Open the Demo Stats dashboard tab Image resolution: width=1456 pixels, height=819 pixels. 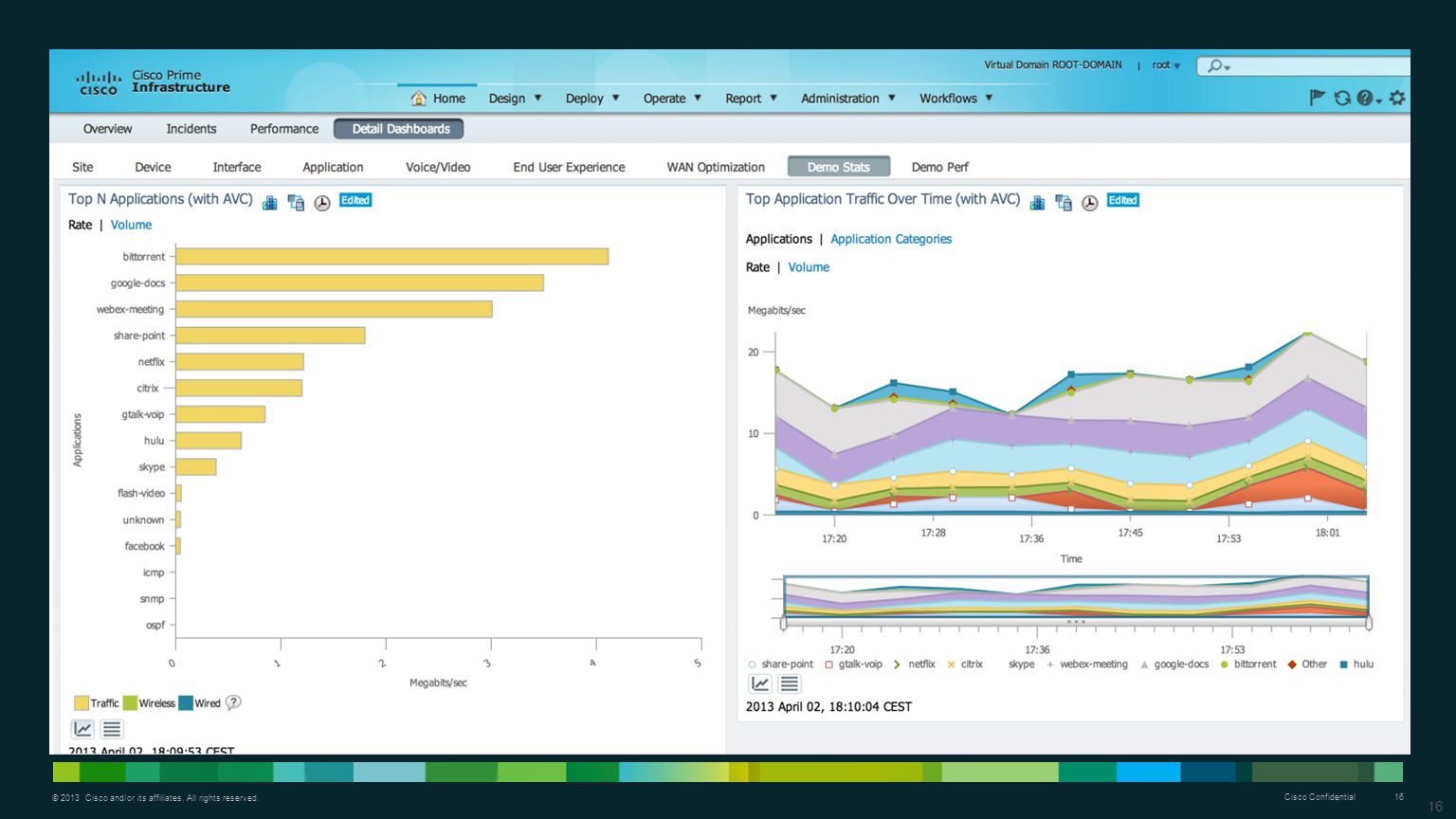pos(839,167)
